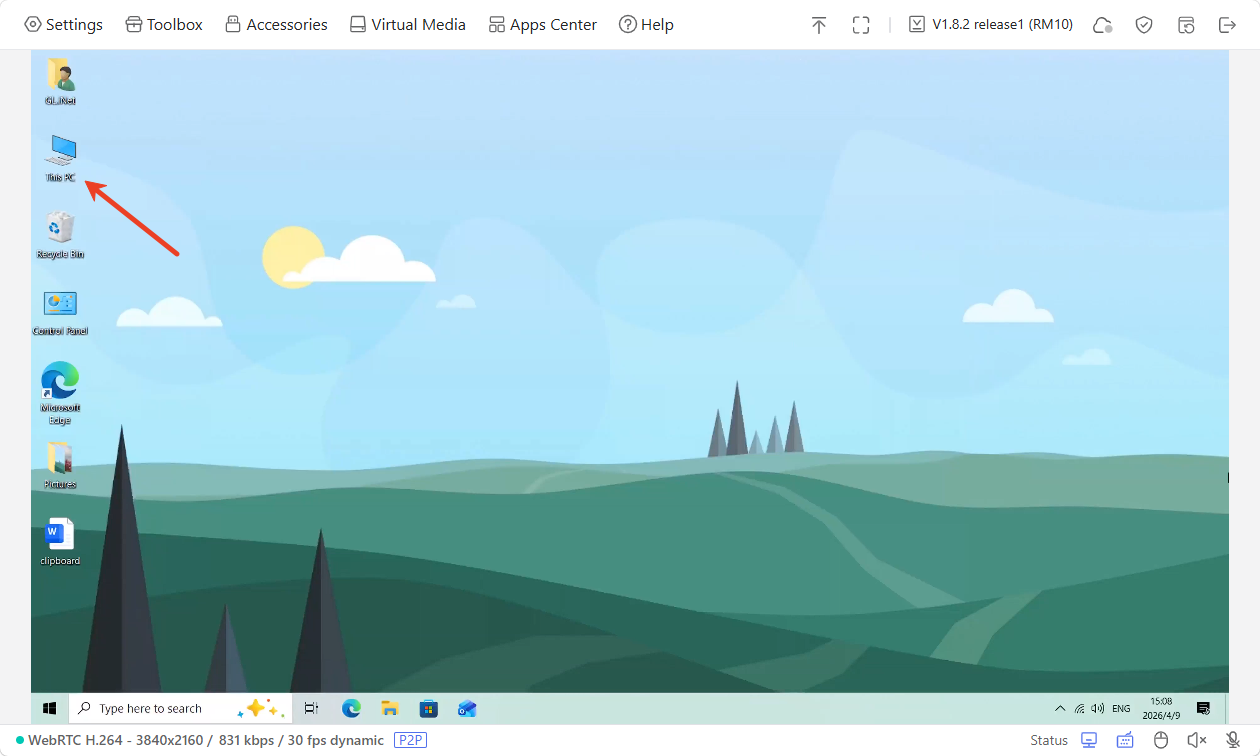Click the keyboard status icon
The width and height of the screenshot is (1260, 756).
click(x=1125, y=740)
